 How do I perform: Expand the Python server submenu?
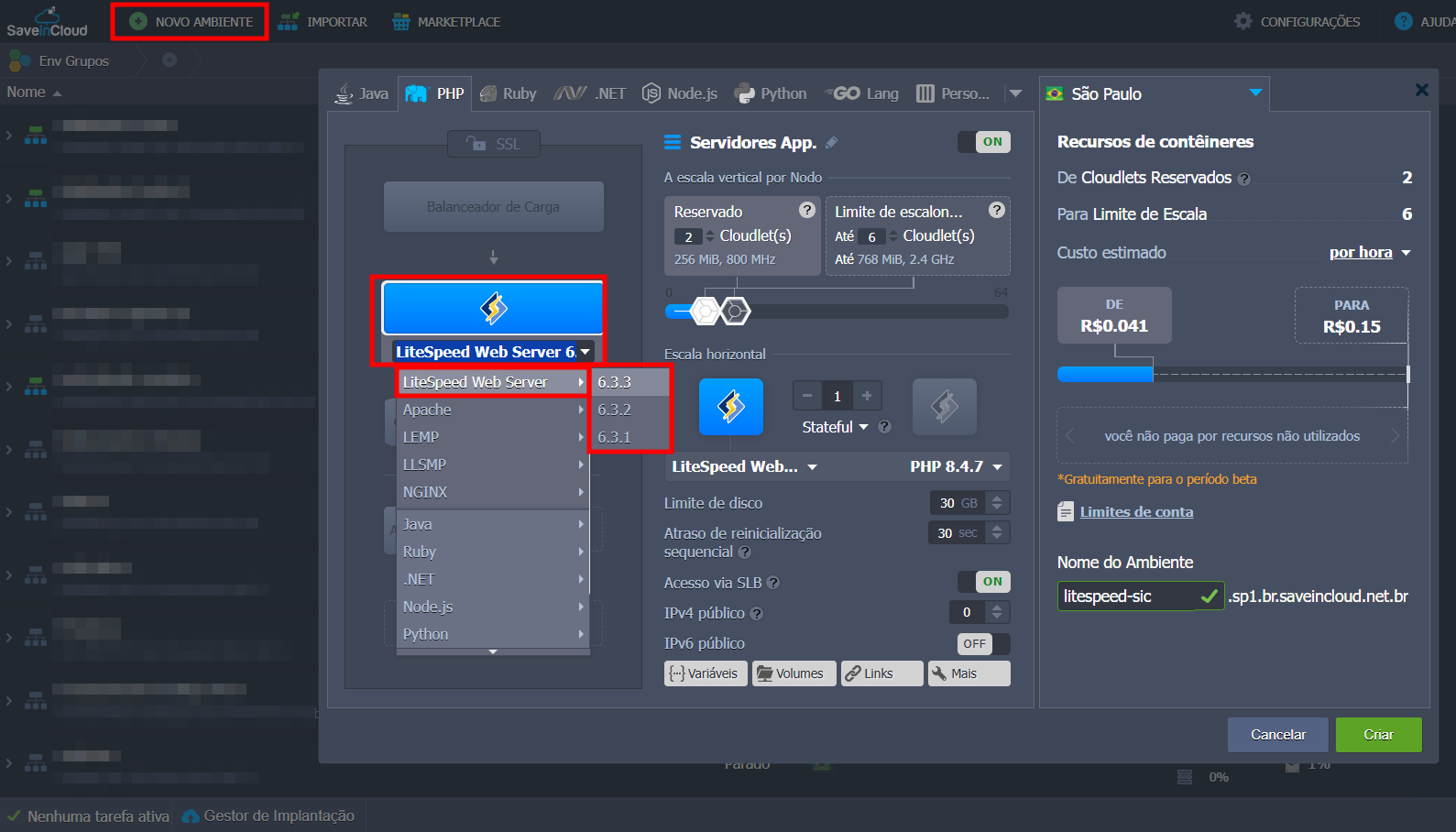pyautogui.click(x=493, y=634)
